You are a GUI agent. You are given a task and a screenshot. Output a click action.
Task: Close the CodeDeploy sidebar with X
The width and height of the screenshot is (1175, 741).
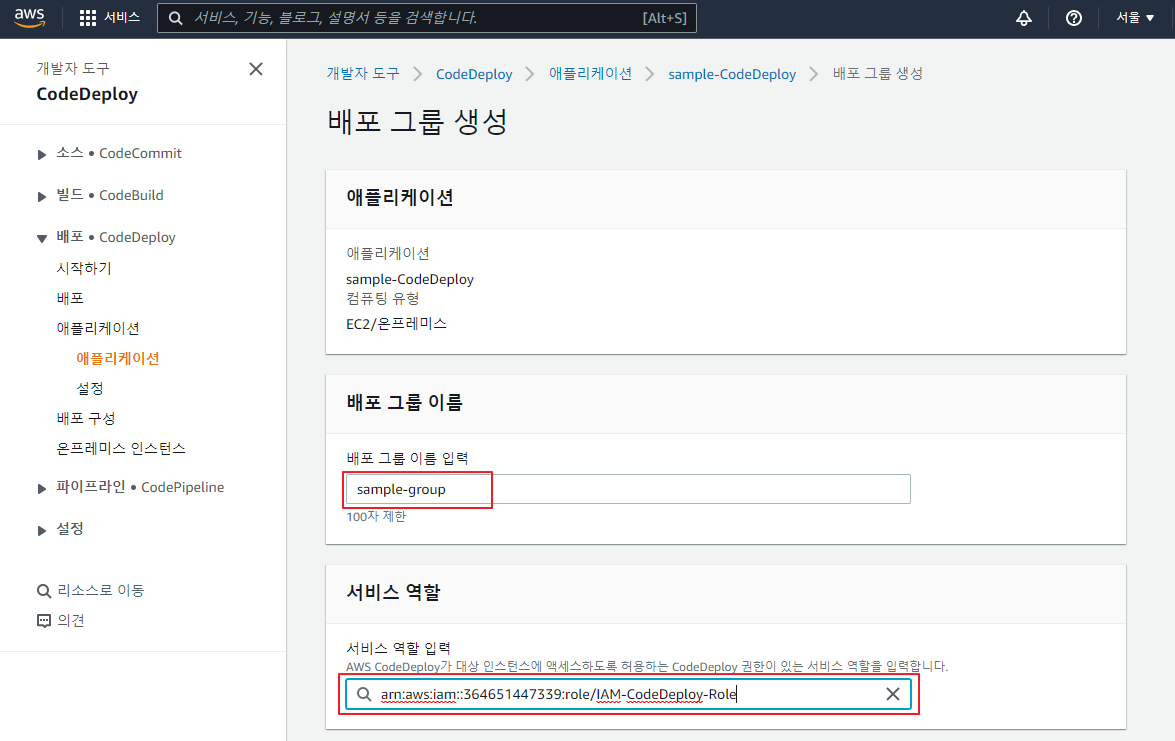pos(256,69)
